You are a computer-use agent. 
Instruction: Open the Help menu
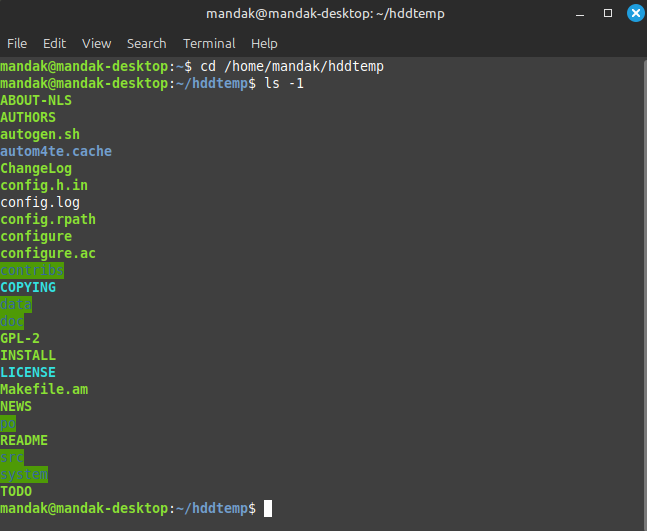264,43
